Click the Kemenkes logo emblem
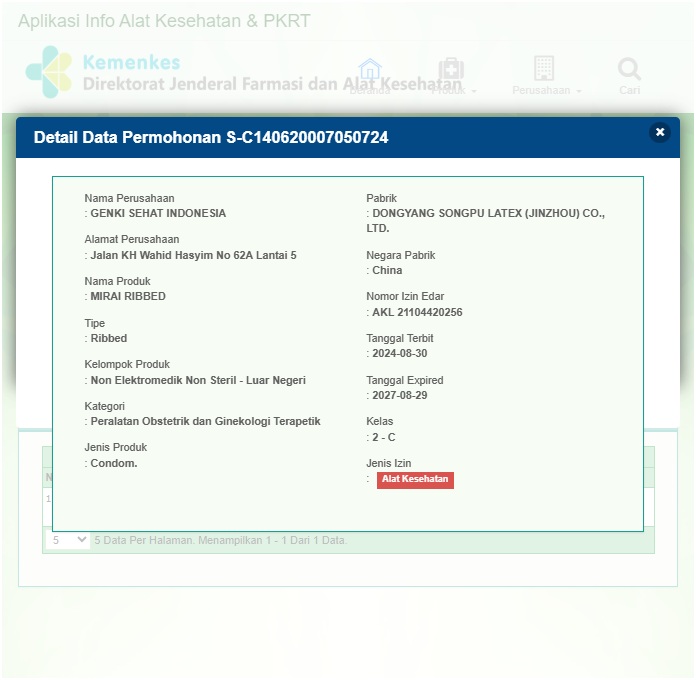The image size is (696, 680). point(49,72)
